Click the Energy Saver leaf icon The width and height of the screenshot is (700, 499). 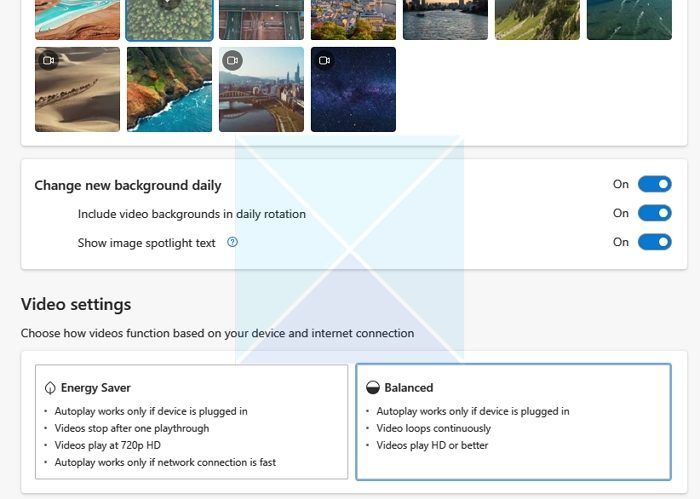pyautogui.click(x=50, y=388)
